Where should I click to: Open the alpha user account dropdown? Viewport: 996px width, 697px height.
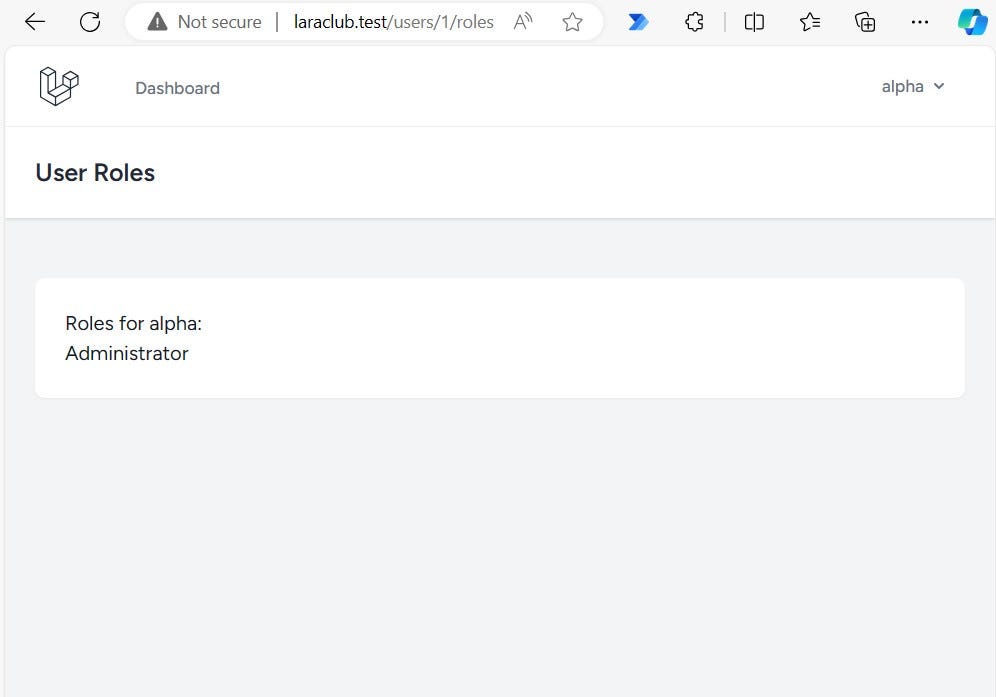point(913,86)
